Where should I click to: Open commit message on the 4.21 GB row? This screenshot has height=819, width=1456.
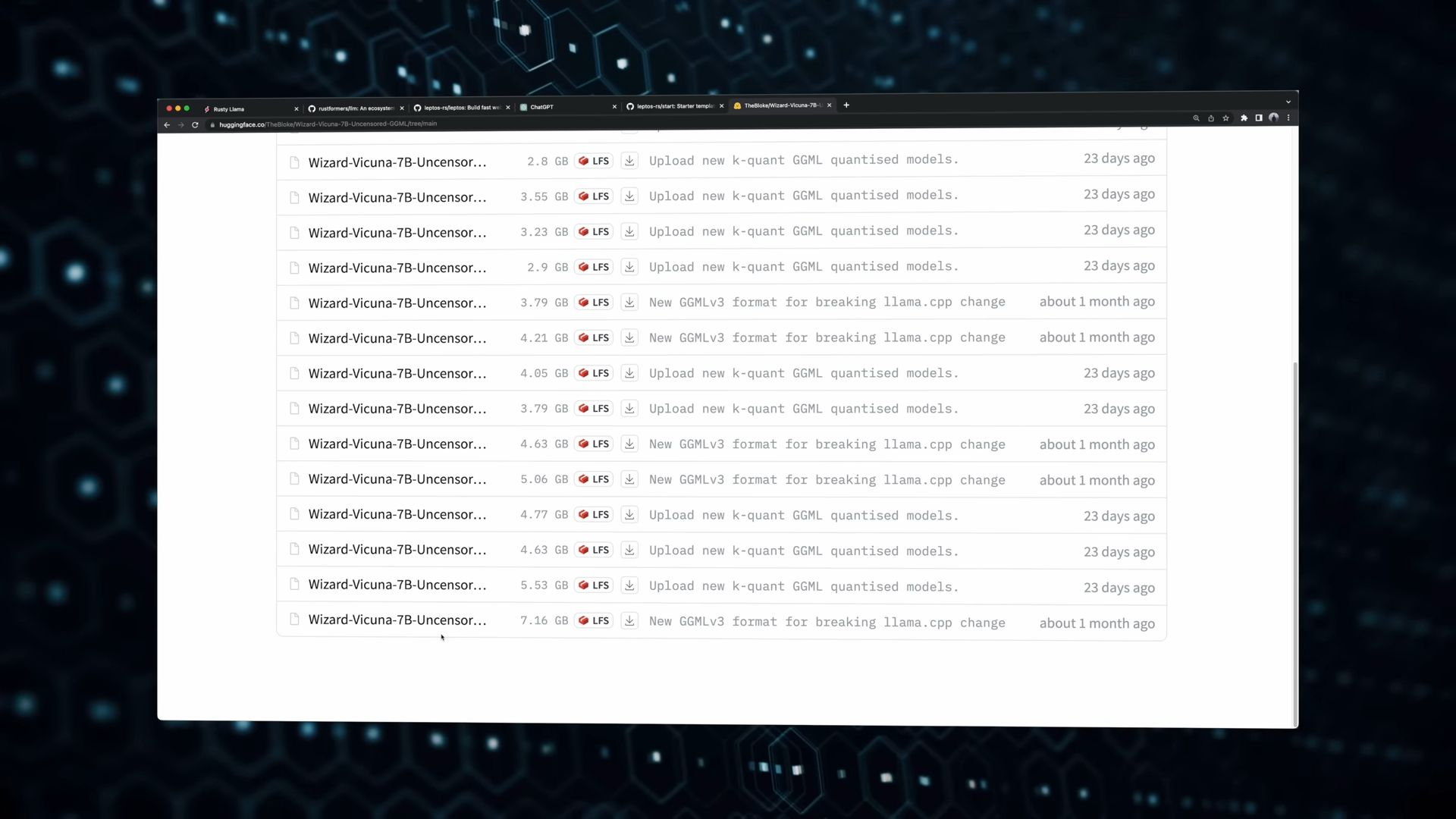(x=827, y=337)
